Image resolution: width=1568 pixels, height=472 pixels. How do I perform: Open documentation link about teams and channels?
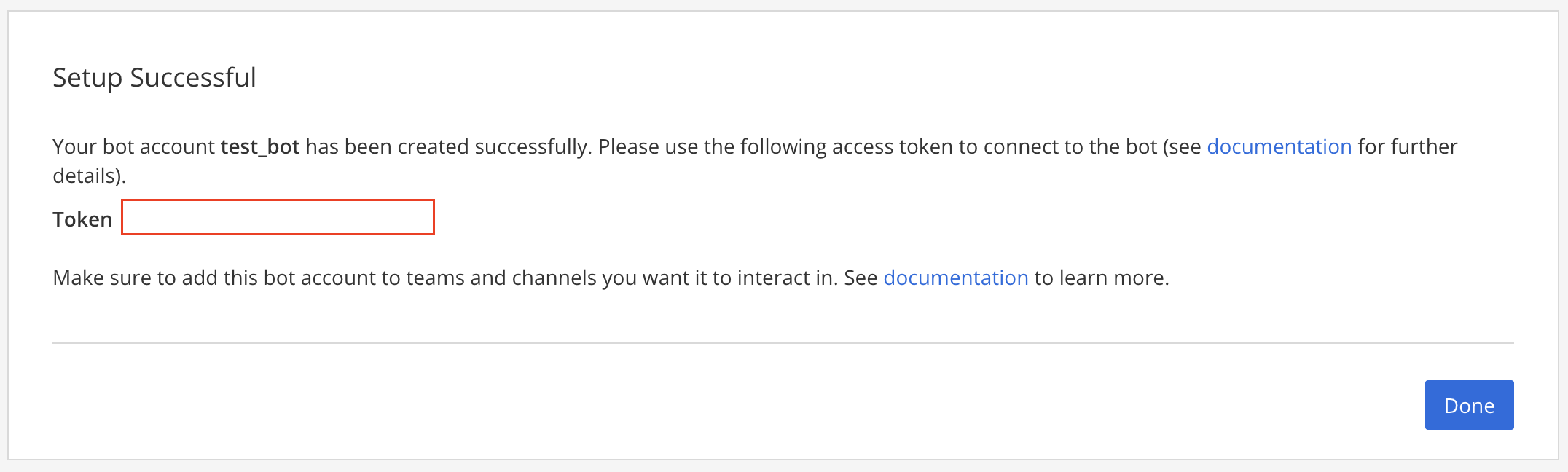click(956, 278)
